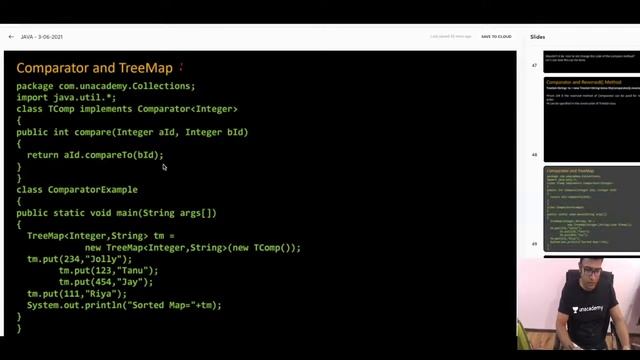Click slide number 47 label
The height and width of the screenshot is (360, 640).
(534, 65)
